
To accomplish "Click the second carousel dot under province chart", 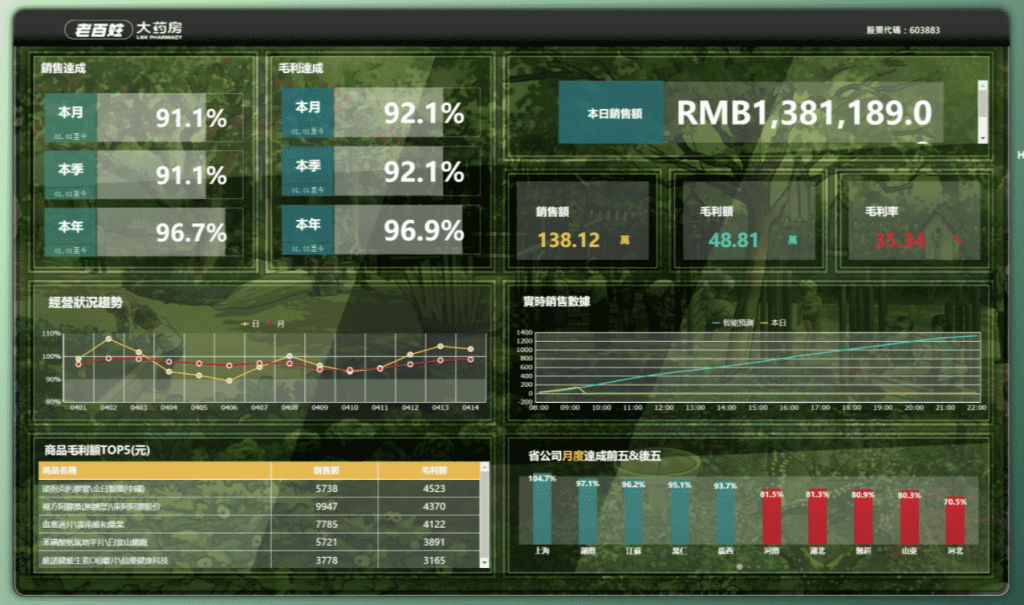I will 750,566.
